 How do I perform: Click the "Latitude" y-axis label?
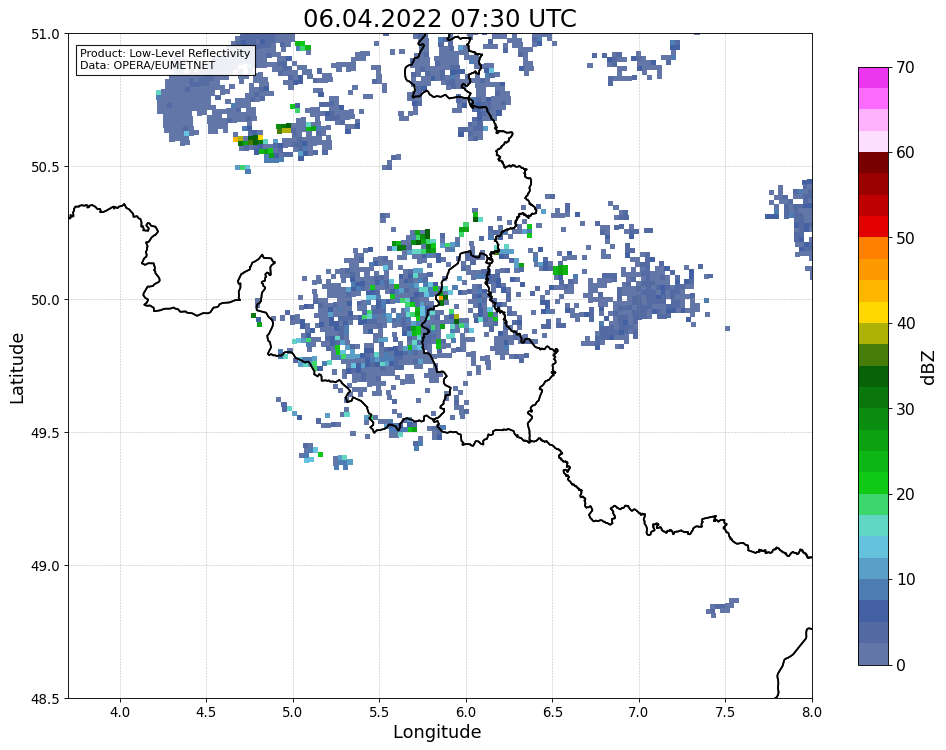point(17,368)
